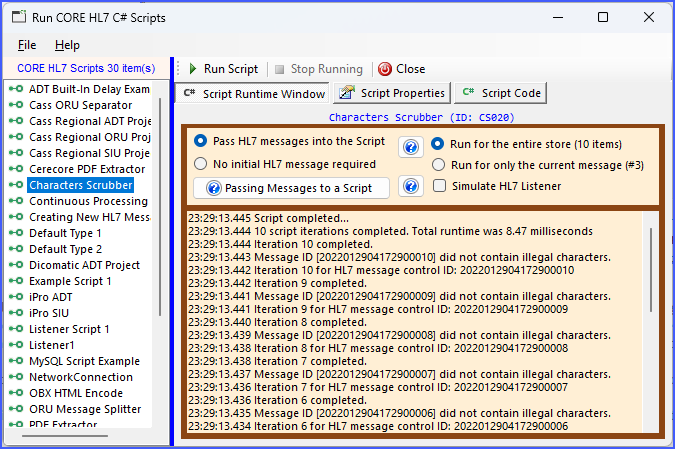Enable Simulate HL7 Listener checkbox

coord(439,186)
